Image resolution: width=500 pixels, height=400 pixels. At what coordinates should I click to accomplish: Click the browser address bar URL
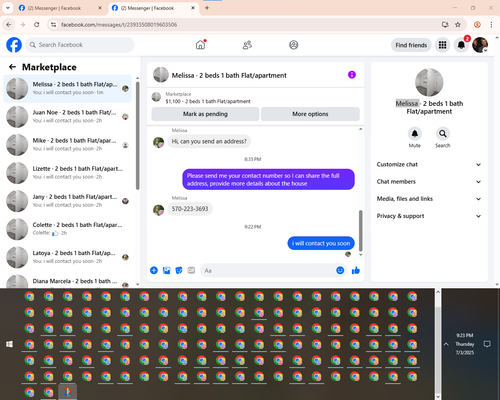coord(119,25)
